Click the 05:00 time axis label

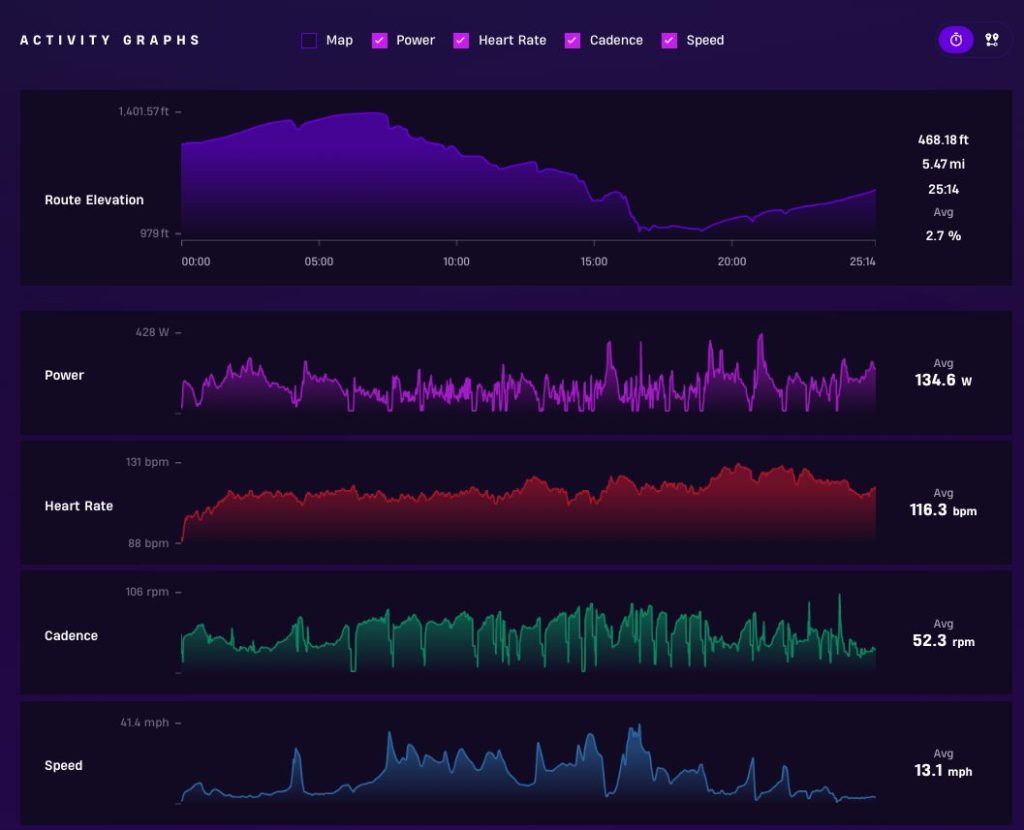coord(319,262)
